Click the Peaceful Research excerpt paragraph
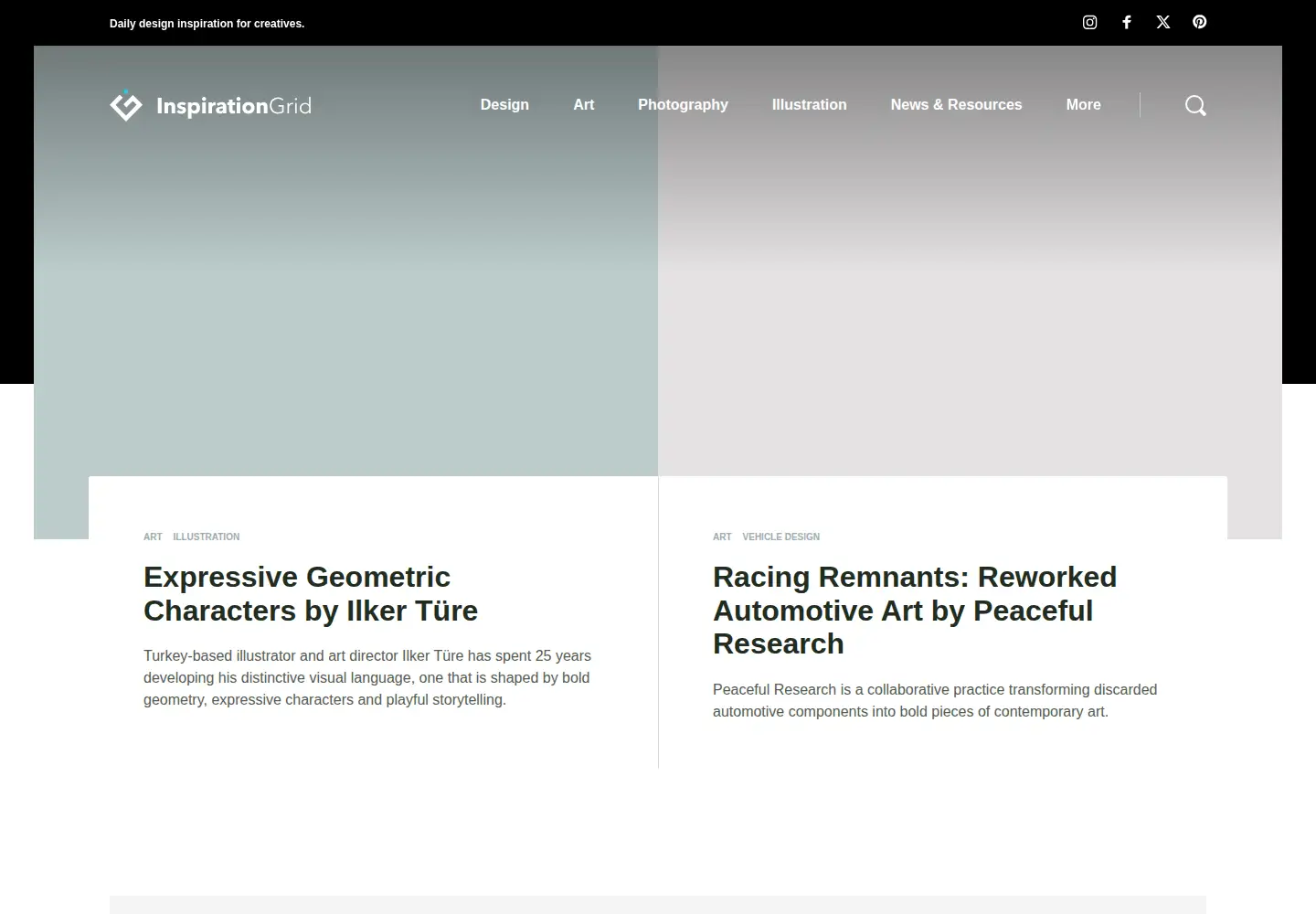1316x914 pixels. tap(935, 700)
